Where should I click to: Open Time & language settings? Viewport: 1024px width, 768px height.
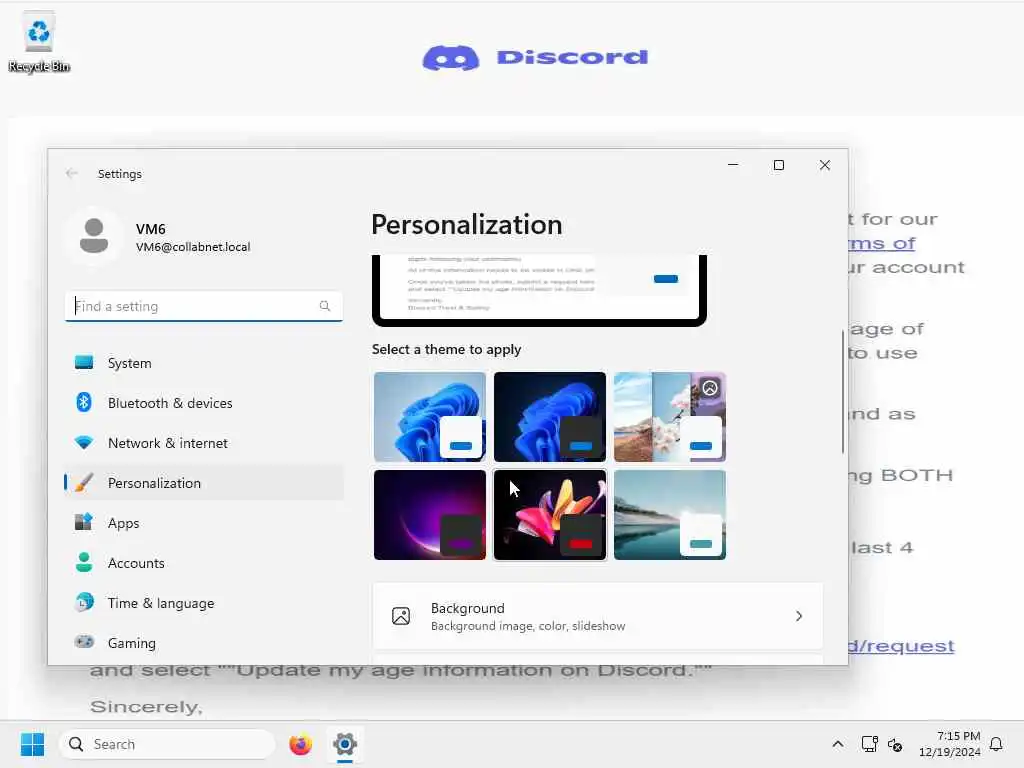pyautogui.click(x=204, y=602)
